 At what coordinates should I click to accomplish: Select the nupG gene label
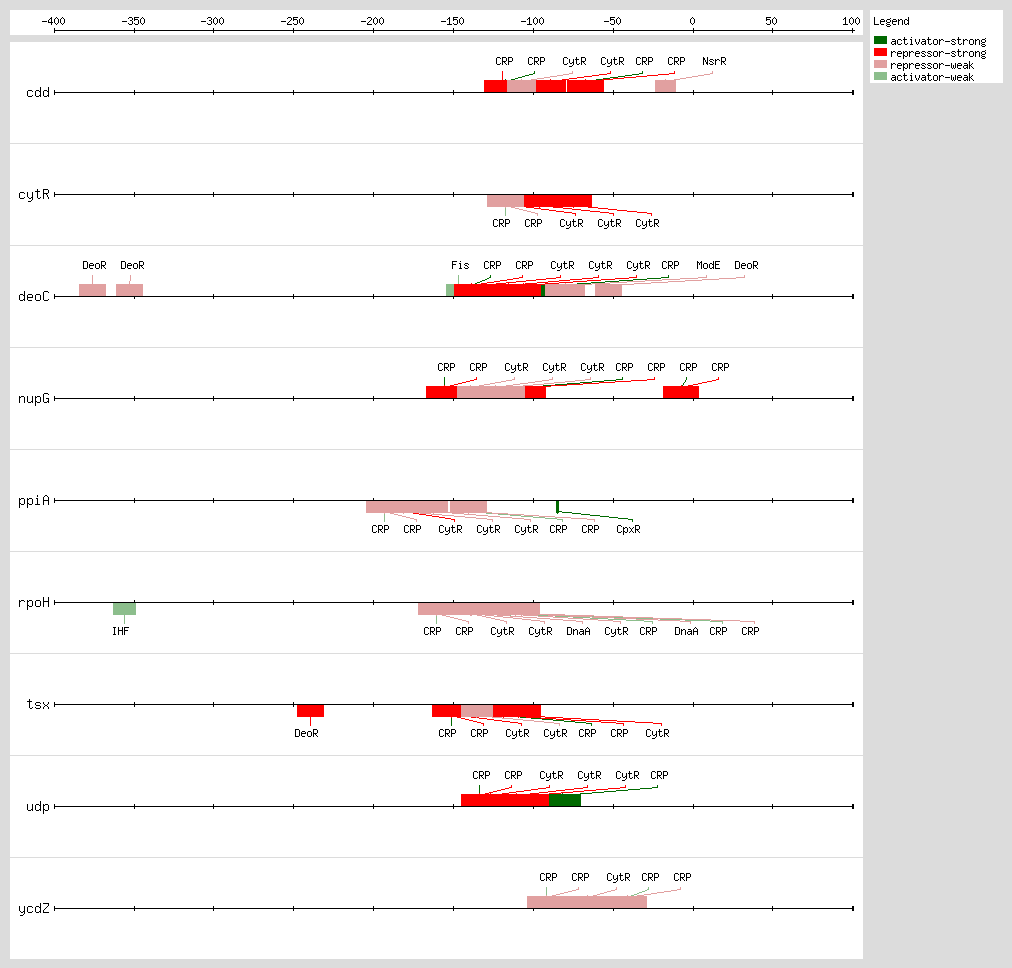pyautogui.click(x=34, y=399)
